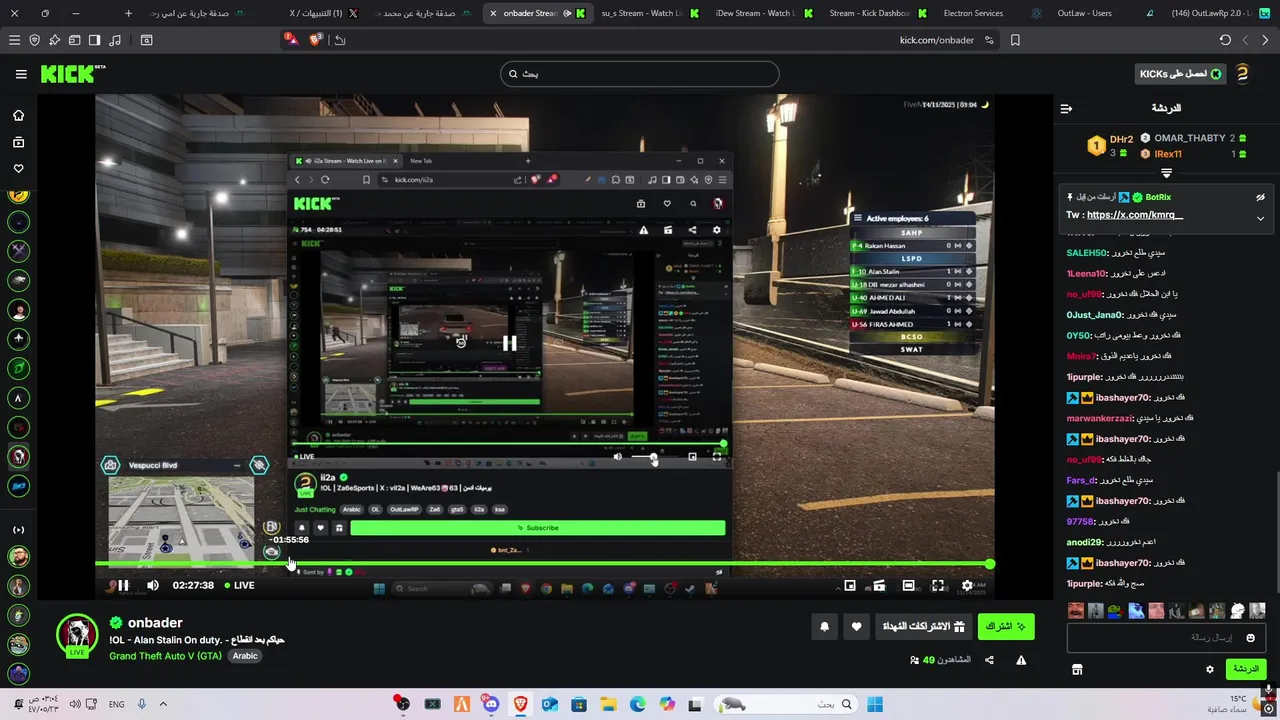Pause the onbader stream video

(x=123, y=586)
